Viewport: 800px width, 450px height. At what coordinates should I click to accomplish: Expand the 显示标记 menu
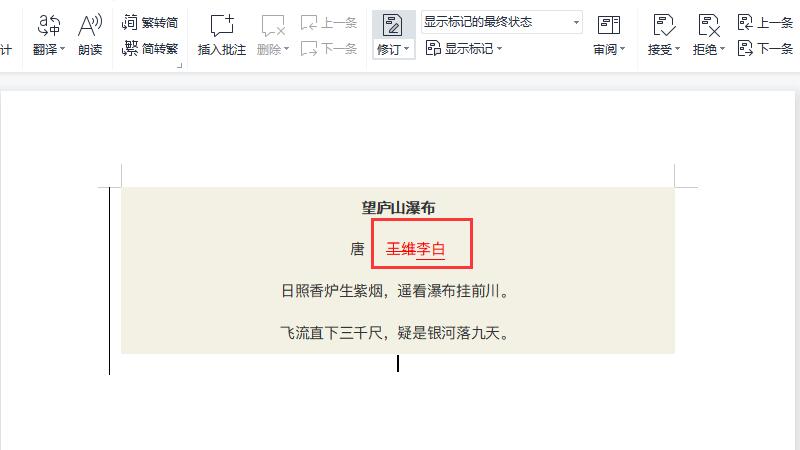[463, 48]
